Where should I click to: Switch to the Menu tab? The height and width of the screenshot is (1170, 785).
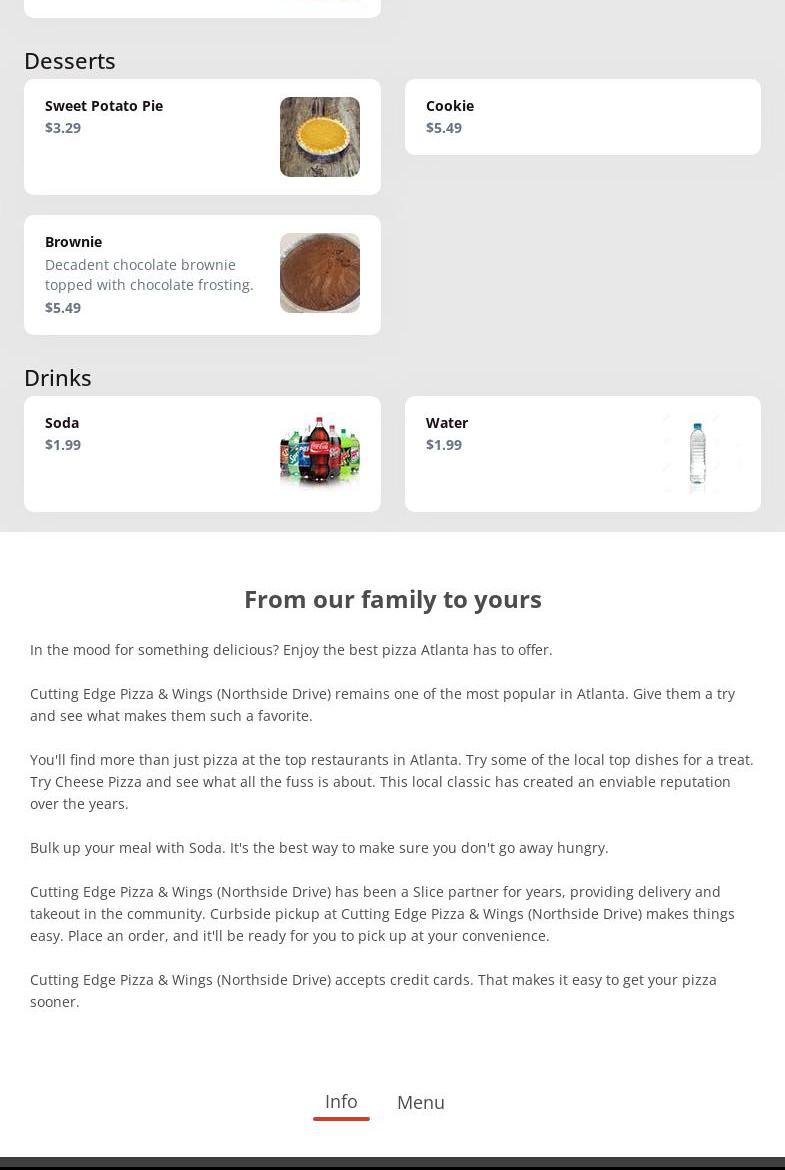click(421, 1102)
